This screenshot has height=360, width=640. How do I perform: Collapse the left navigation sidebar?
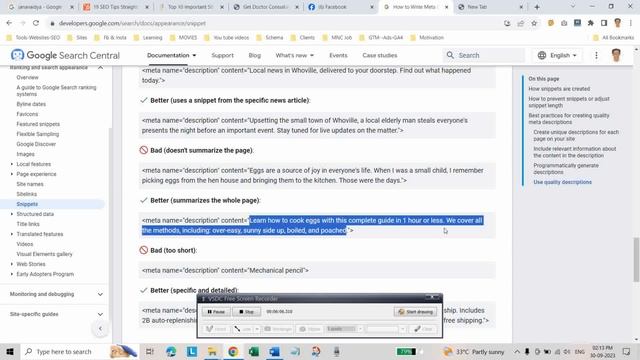point(100,328)
